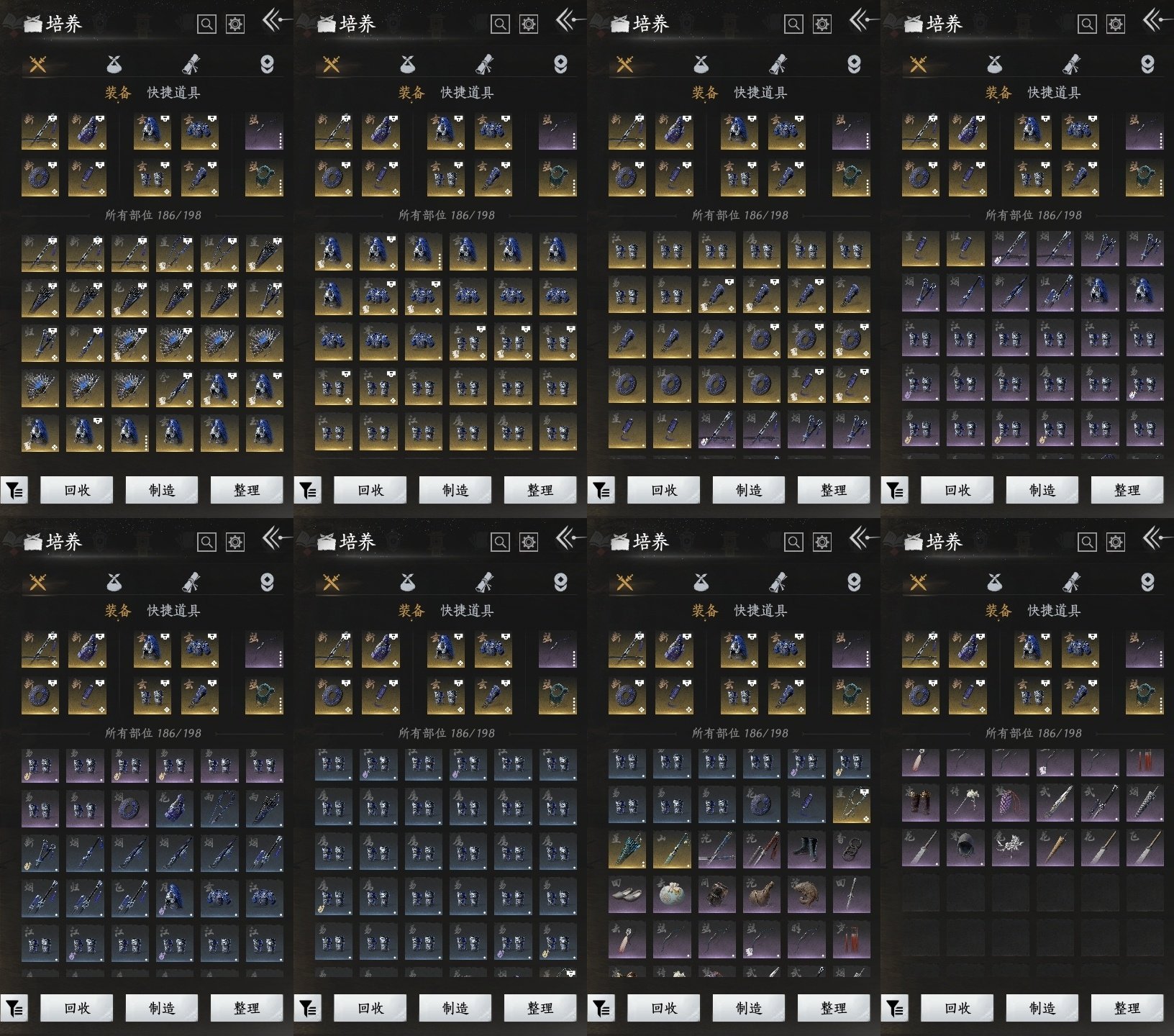
Task: Switch to 快捷道具 tab in top-left panel
Action: [x=173, y=93]
